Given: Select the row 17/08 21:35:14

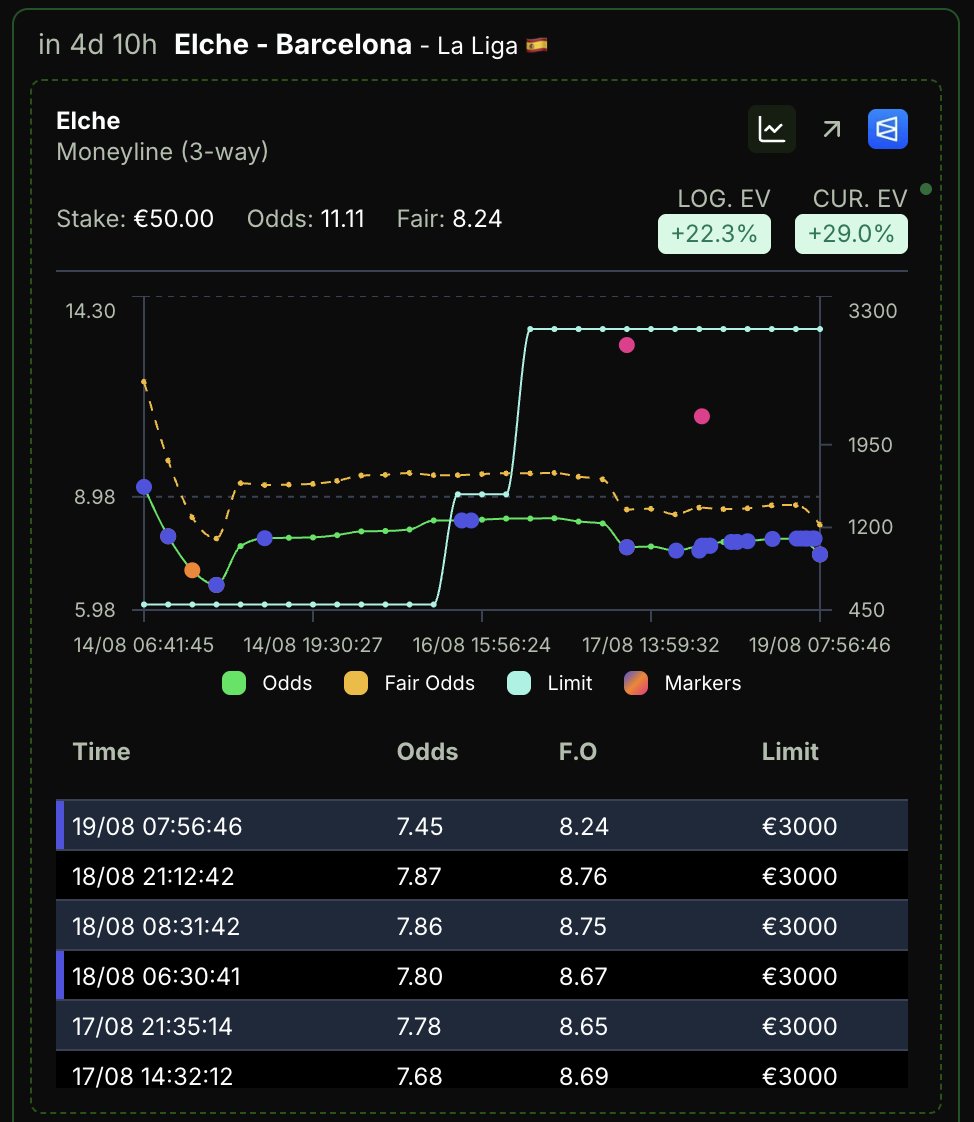Looking at the screenshot, I should (x=482, y=1025).
